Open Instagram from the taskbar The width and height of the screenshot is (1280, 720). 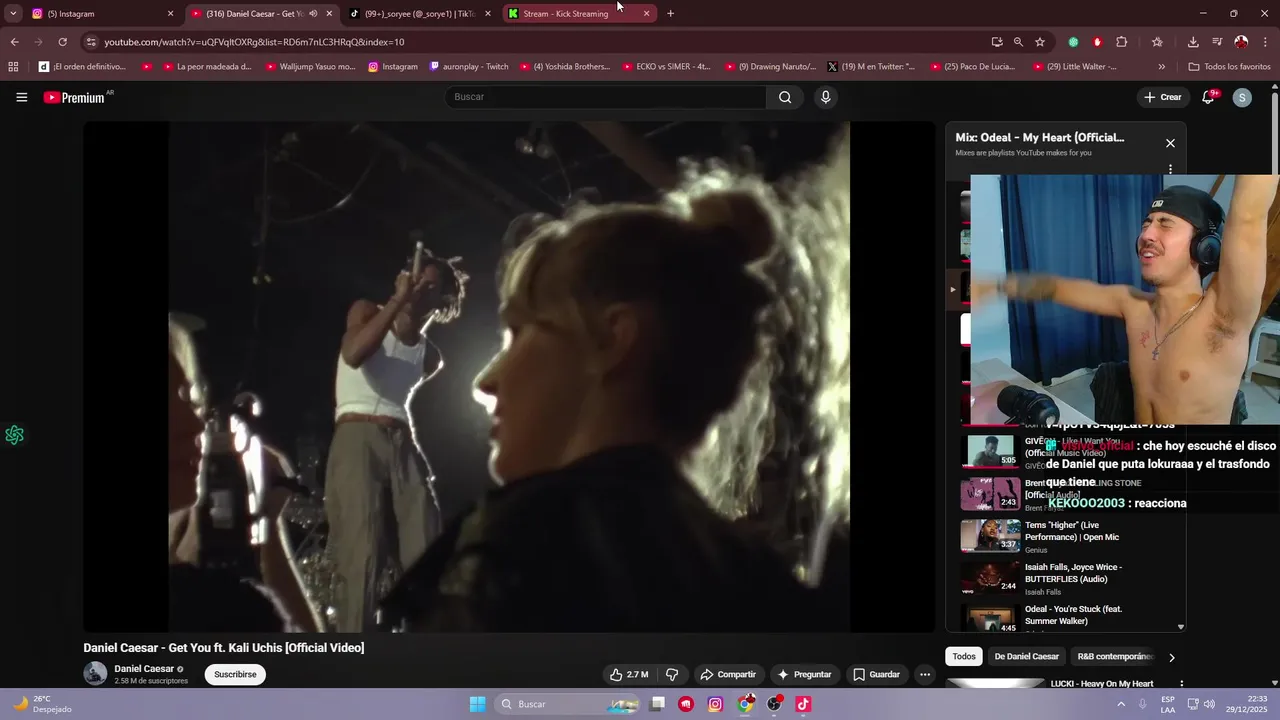[715, 704]
